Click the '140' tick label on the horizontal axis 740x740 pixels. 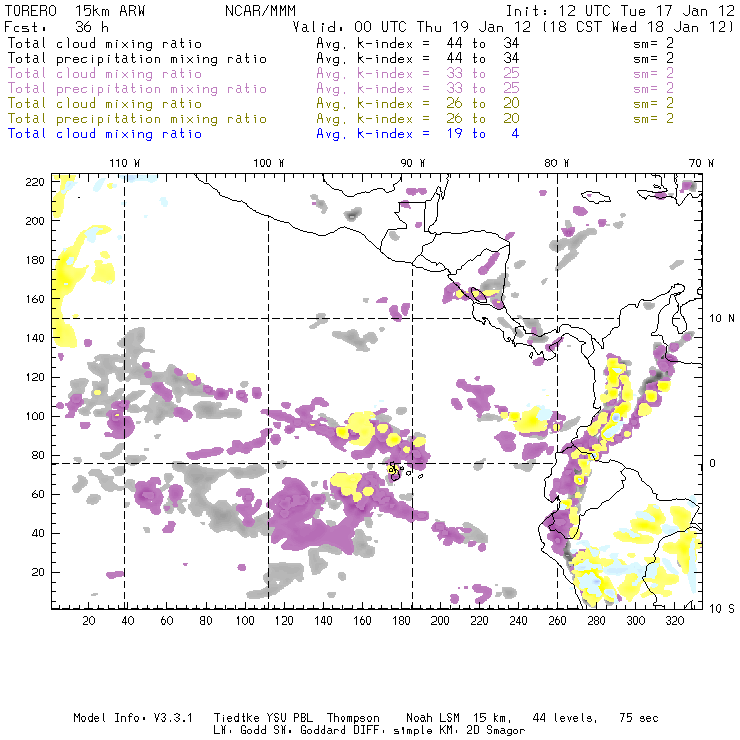pos(323,621)
